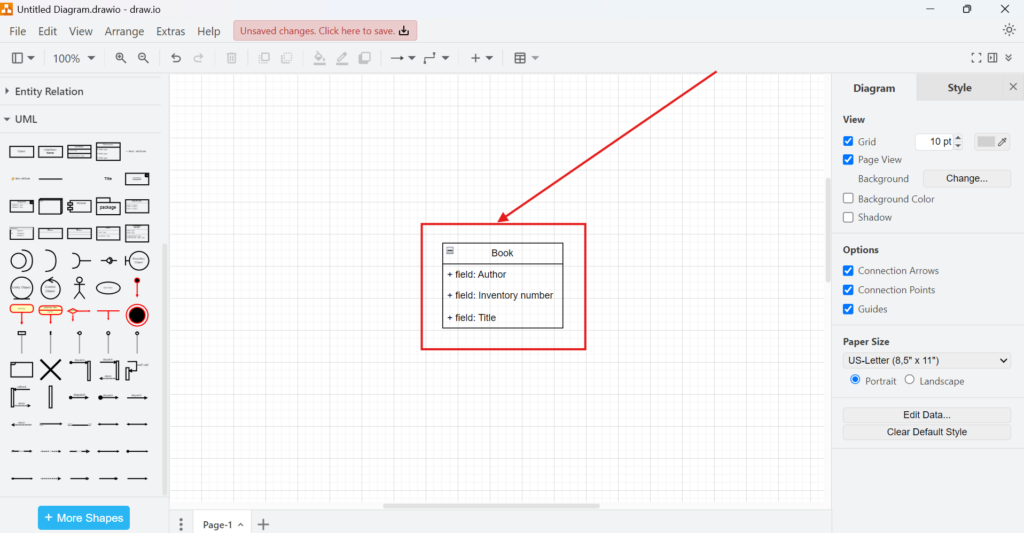Click the Zoom In magnifier icon
Viewport: 1024px width, 533px height.
pyautogui.click(x=121, y=58)
